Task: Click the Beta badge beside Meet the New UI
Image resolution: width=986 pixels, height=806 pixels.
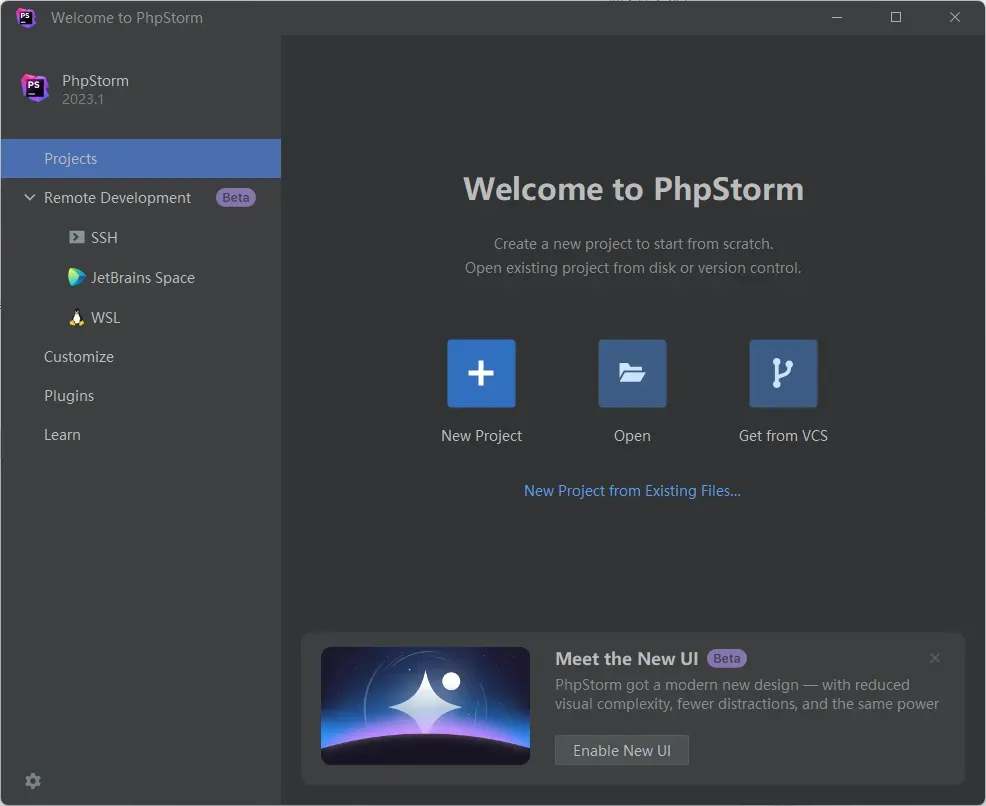Action: pos(727,658)
